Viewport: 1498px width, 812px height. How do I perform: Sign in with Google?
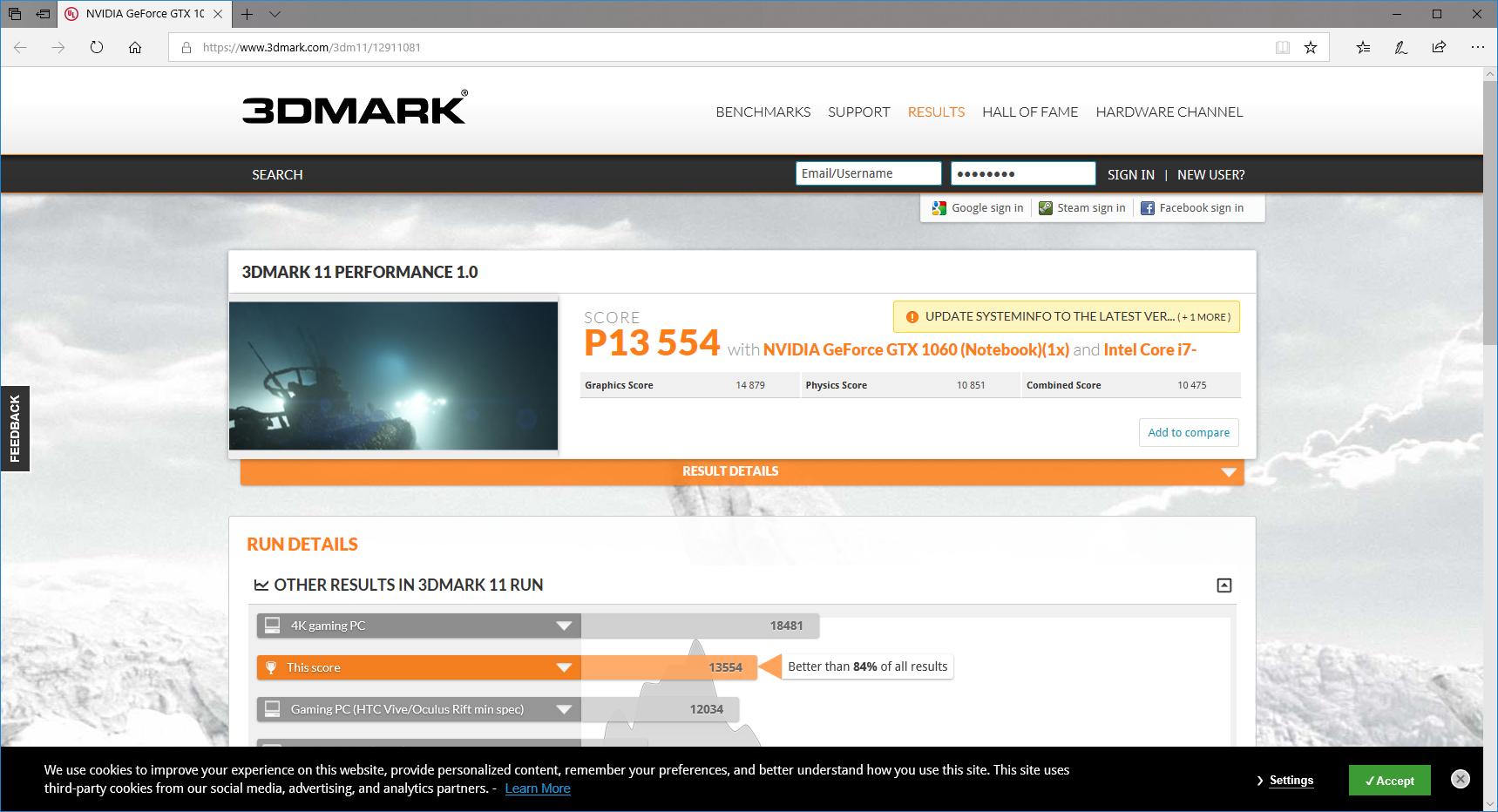tap(978, 208)
